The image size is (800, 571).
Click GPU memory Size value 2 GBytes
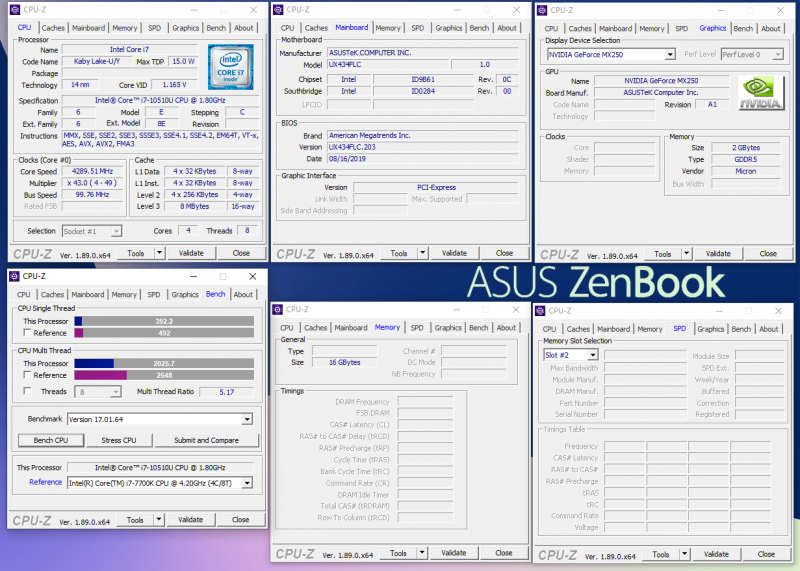coord(746,148)
